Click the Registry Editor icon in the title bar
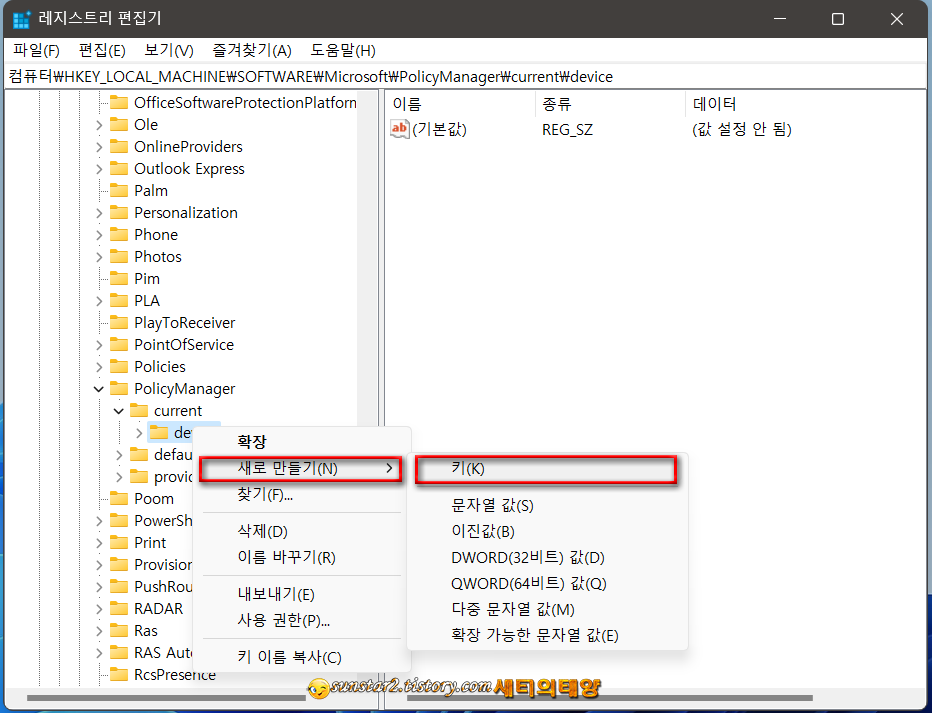This screenshot has width=932, height=713. (x=22, y=18)
